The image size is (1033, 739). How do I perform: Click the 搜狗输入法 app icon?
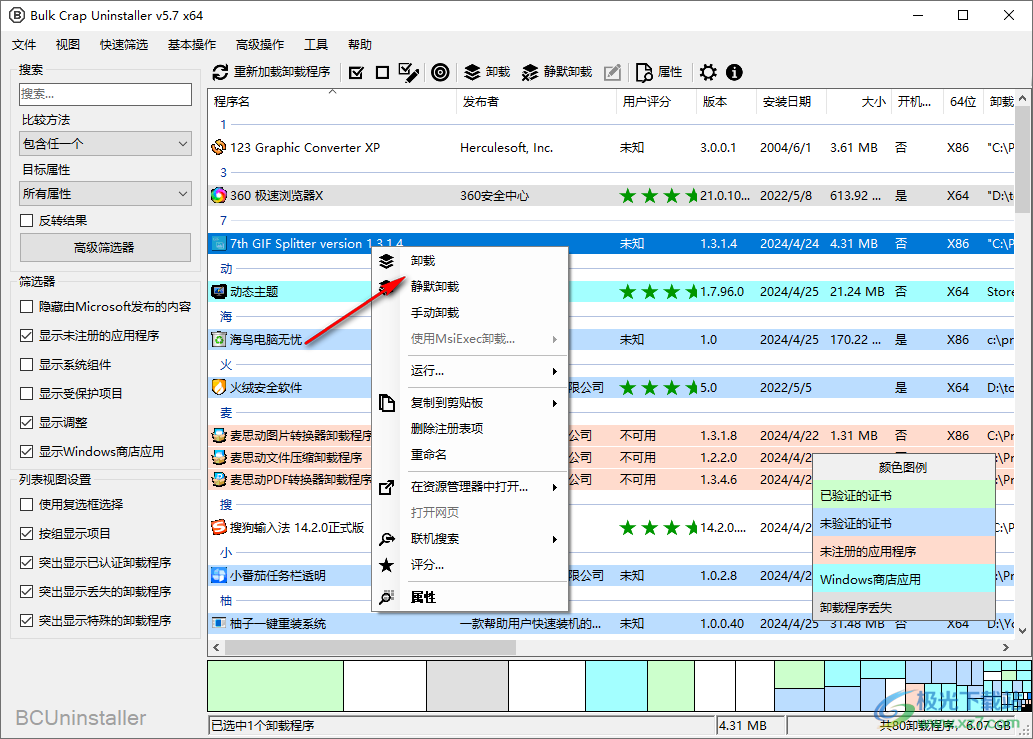(219, 528)
